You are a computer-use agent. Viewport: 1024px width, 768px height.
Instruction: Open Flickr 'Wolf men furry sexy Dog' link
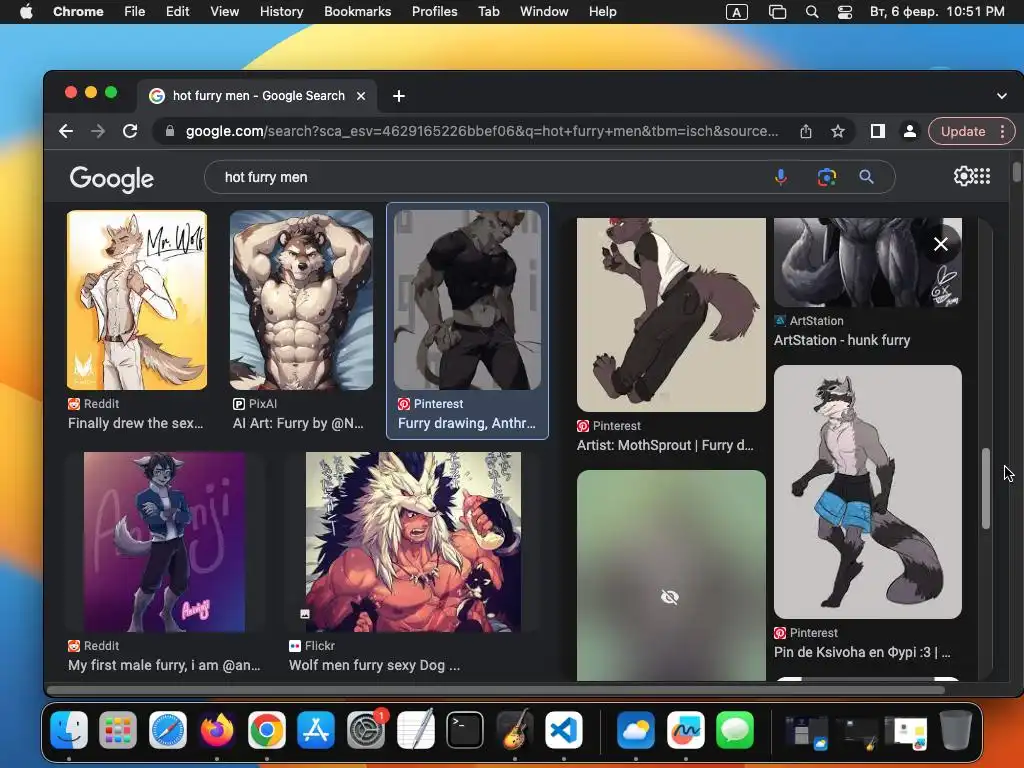click(x=374, y=665)
